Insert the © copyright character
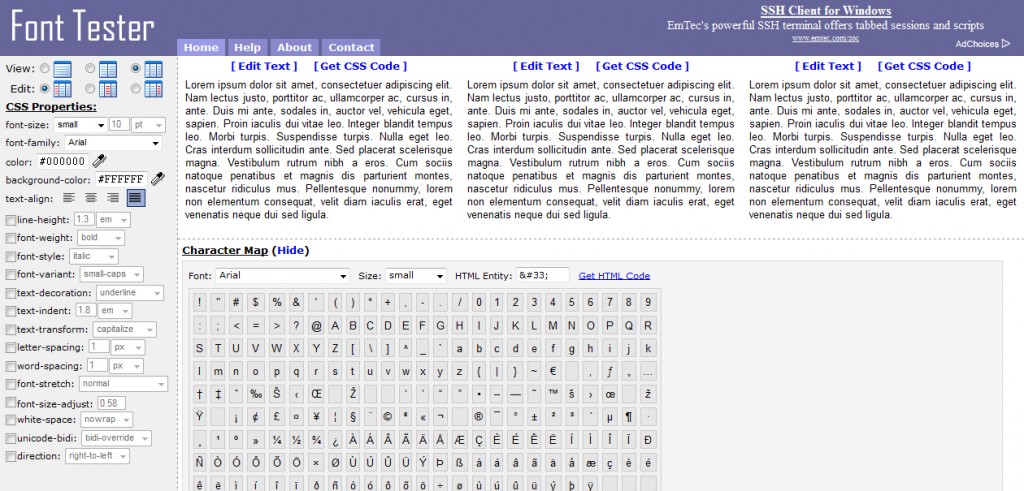 [x=387, y=417]
